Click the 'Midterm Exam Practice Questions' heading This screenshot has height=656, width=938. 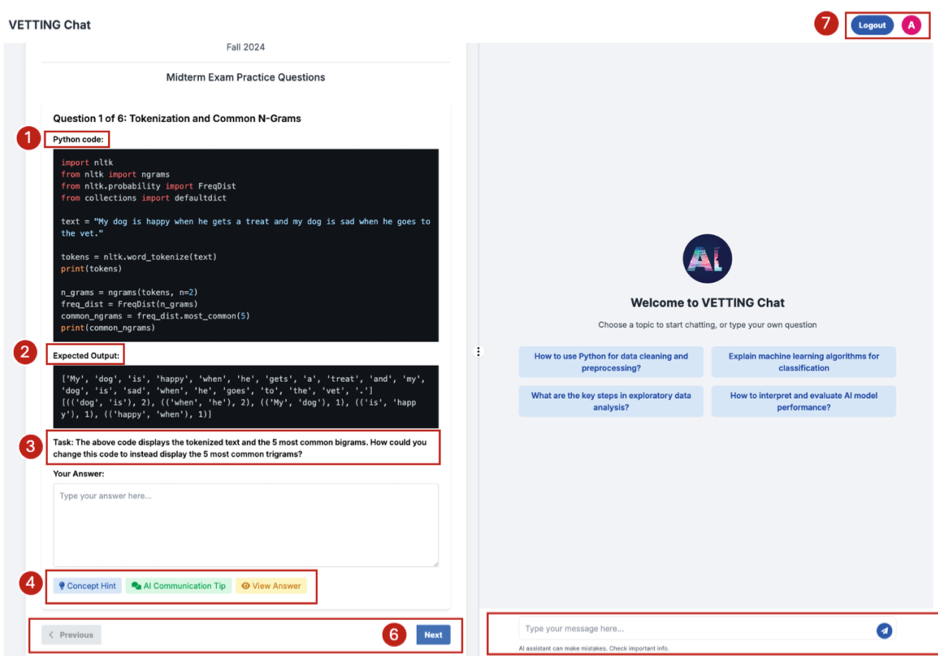point(245,77)
